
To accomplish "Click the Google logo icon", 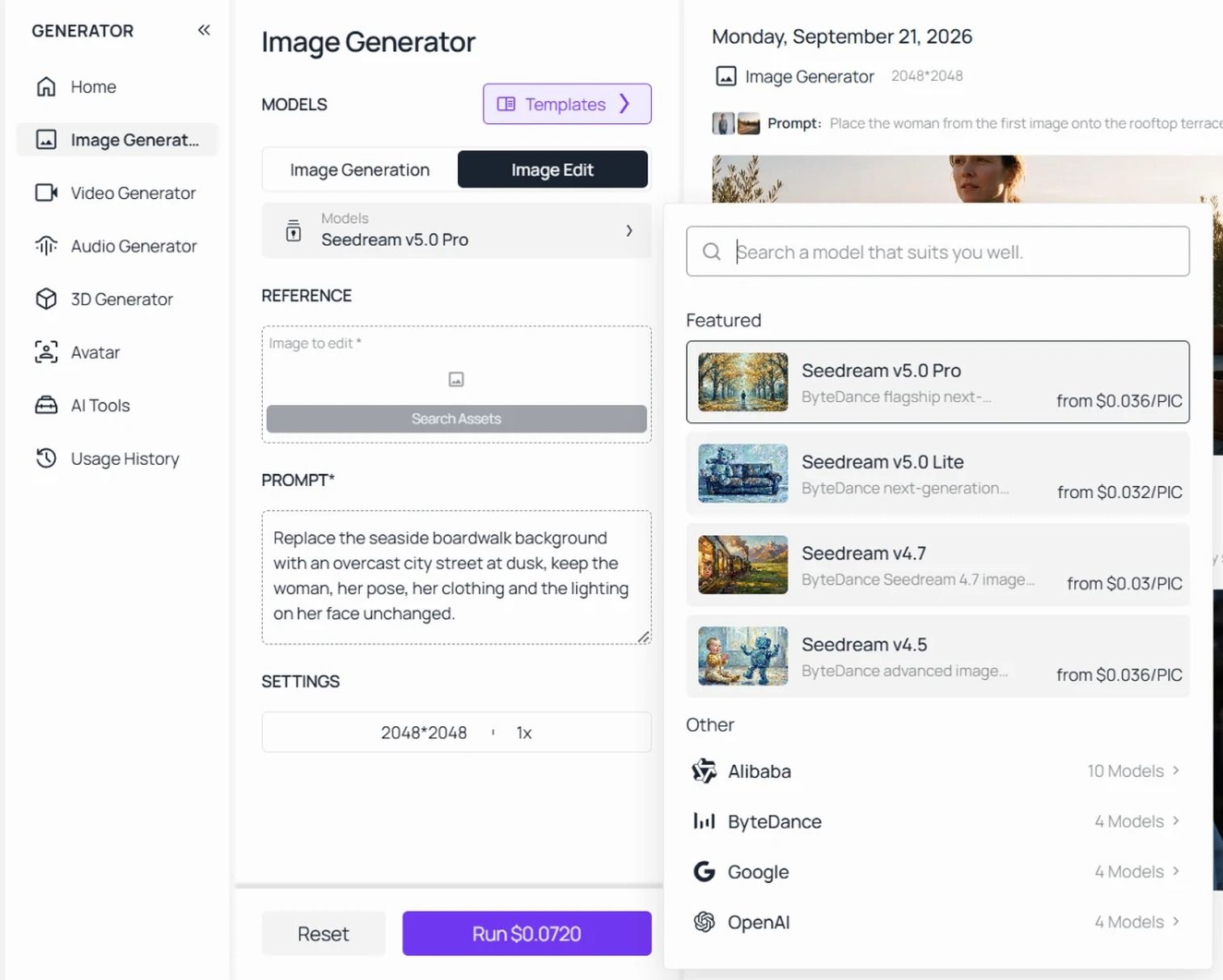I will pyautogui.click(x=705, y=872).
